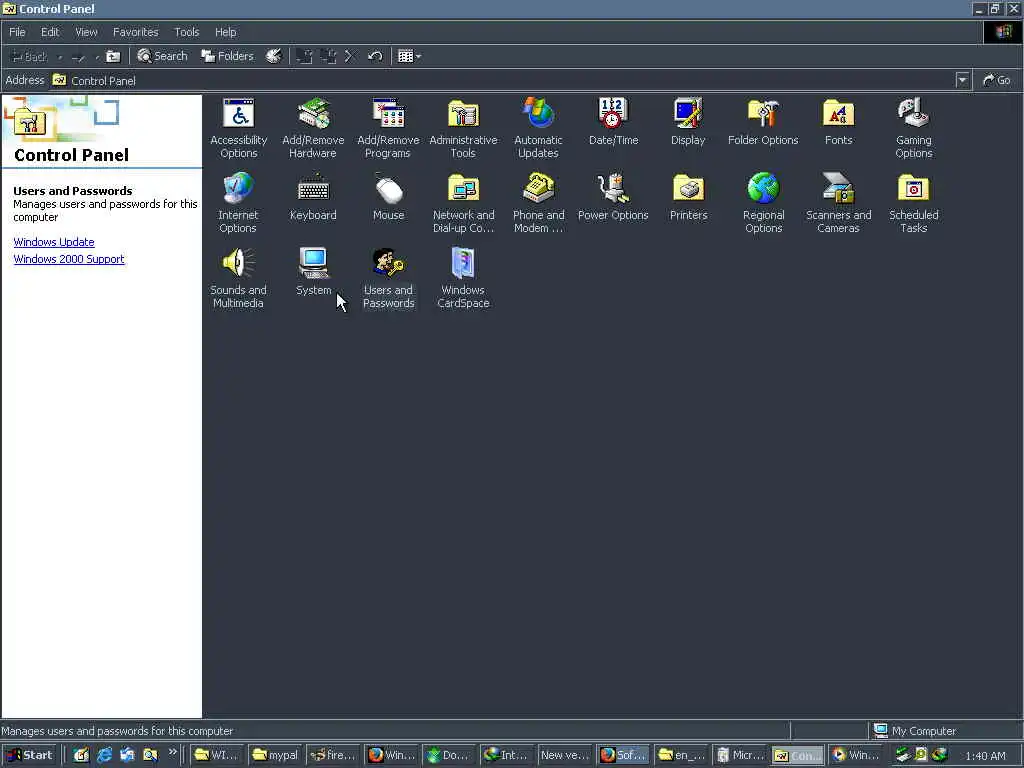Expand Quick Launch overflow chevron
Image resolution: width=1024 pixels, height=768 pixels.
pos(172,752)
